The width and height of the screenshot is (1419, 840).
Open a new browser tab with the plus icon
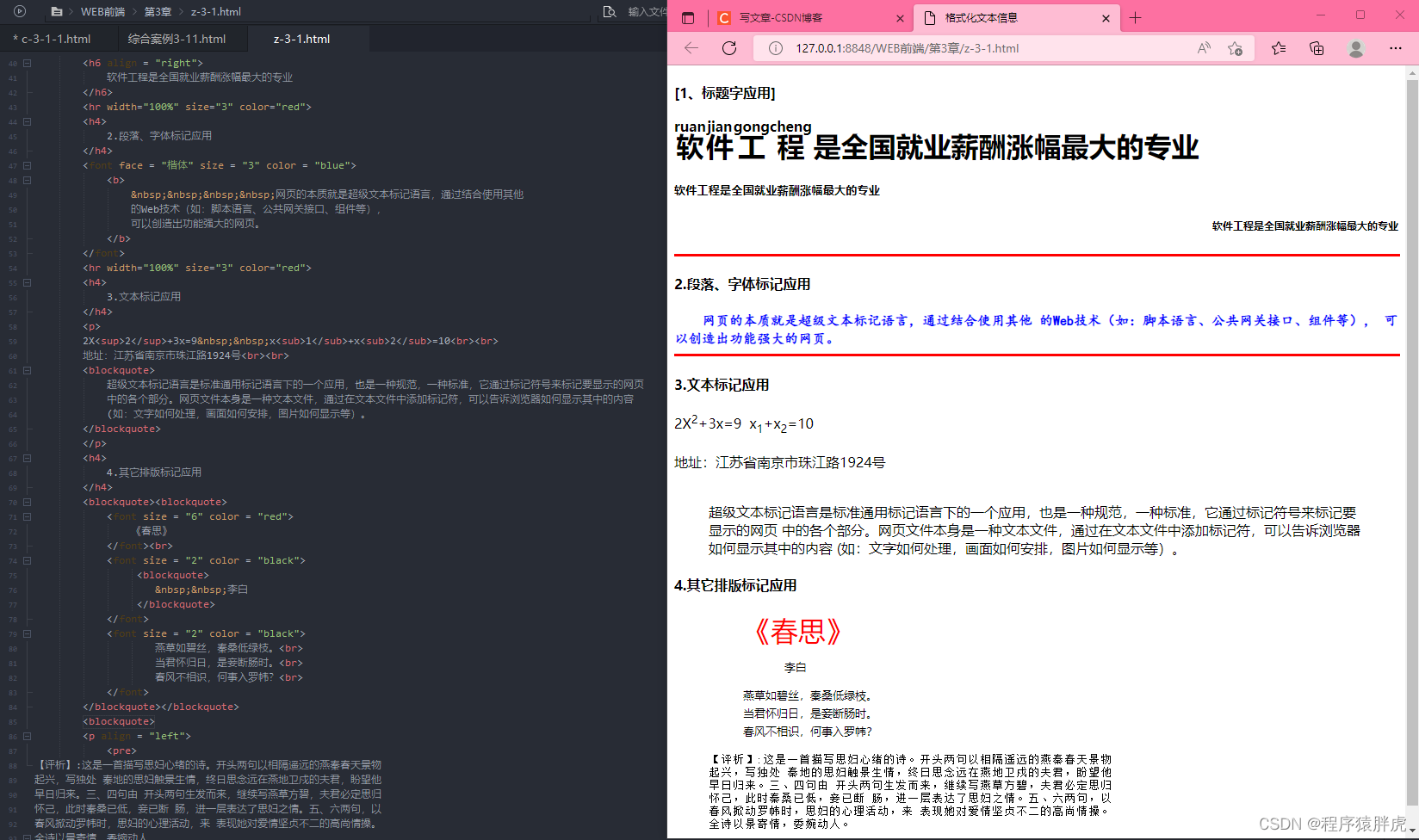[1135, 18]
